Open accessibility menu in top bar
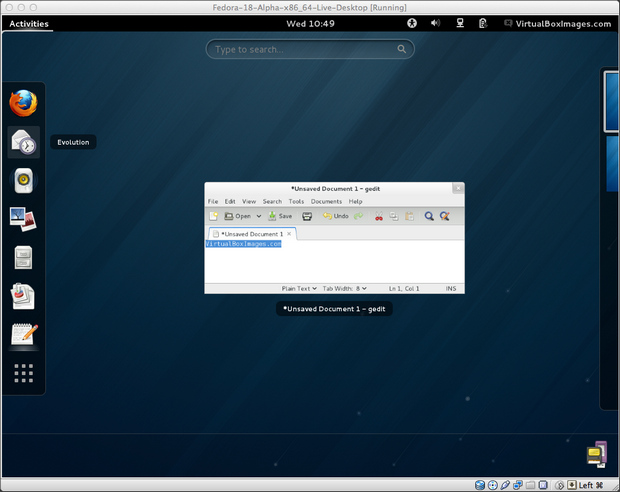Viewport: 620px width, 492px height. (412, 23)
